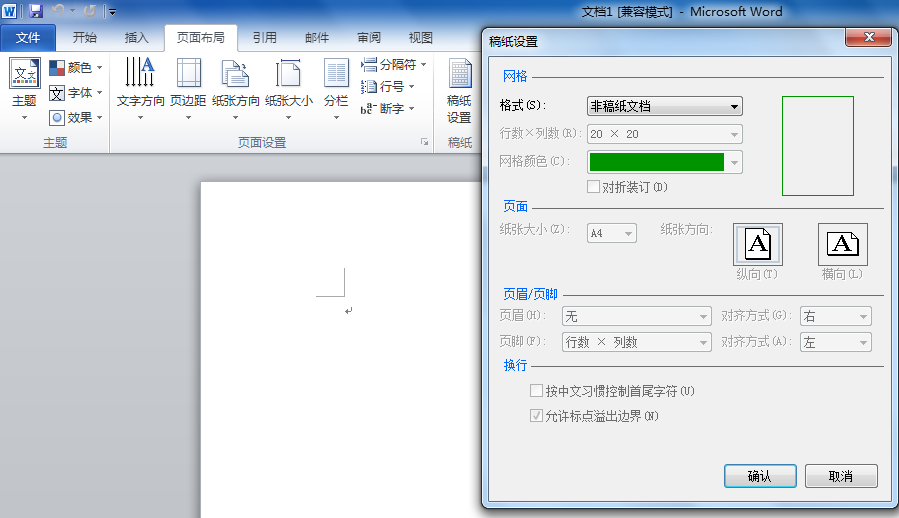Open the 效果 theme effects menu
The width and height of the screenshot is (899, 518).
coord(76,118)
